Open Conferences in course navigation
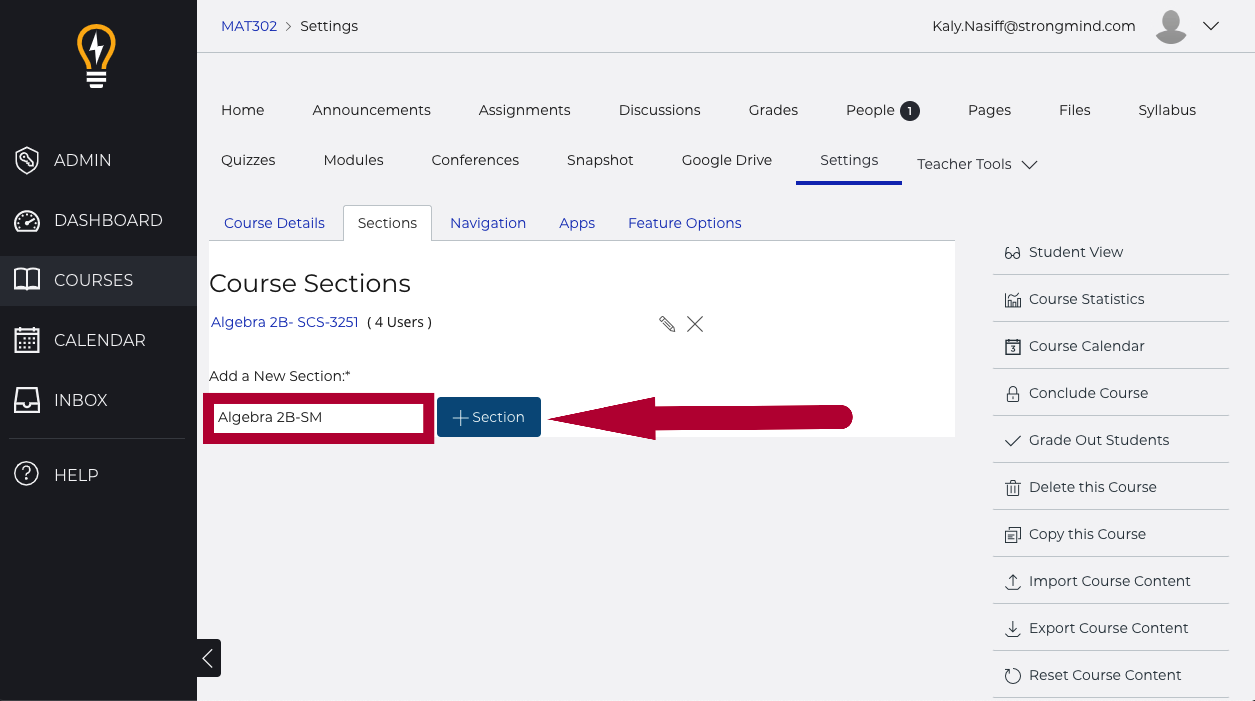Image resolution: width=1255 pixels, height=701 pixels. tap(476, 160)
